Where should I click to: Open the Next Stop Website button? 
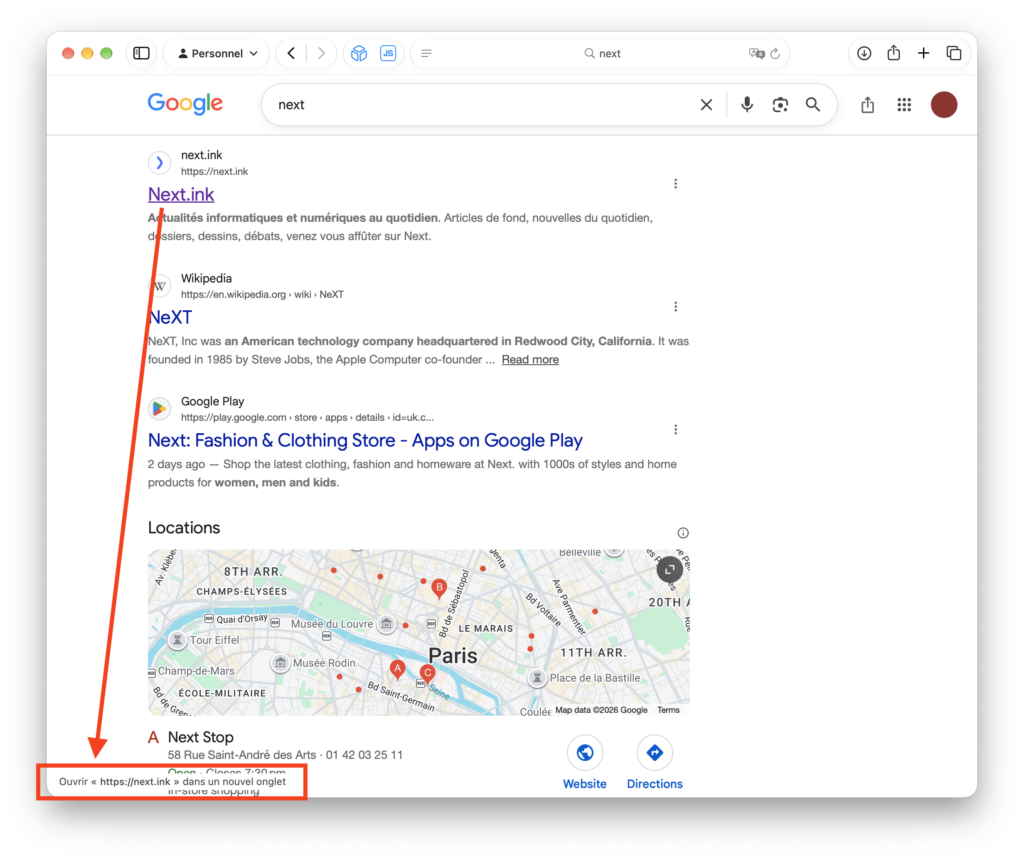point(584,762)
